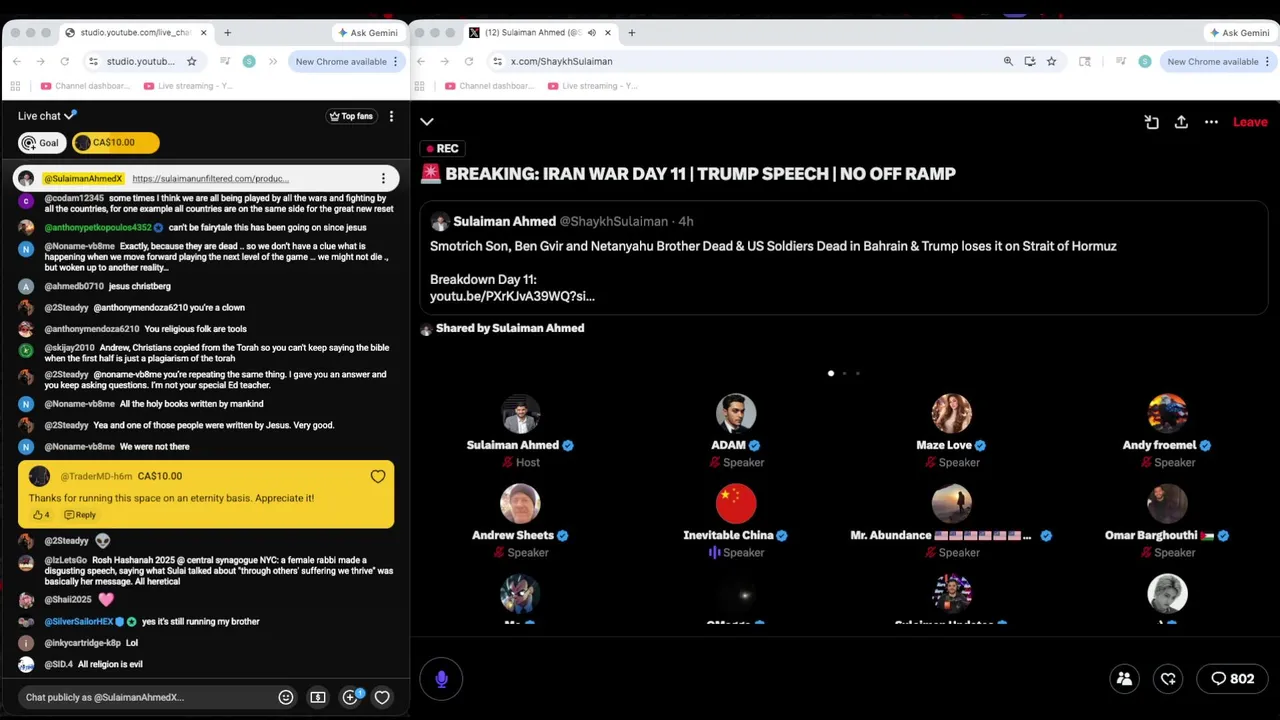Click site info icon in x.com address bar
This screenshot has width=1280, height=720.
tap(497, 61)
